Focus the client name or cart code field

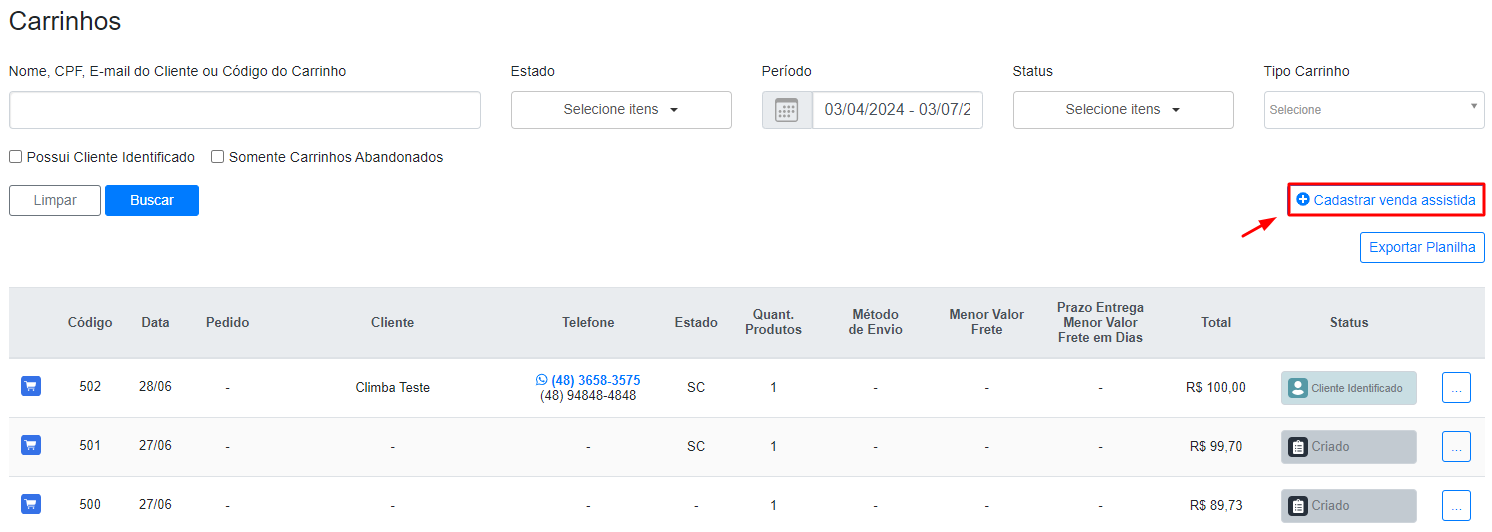pos(245,110)
